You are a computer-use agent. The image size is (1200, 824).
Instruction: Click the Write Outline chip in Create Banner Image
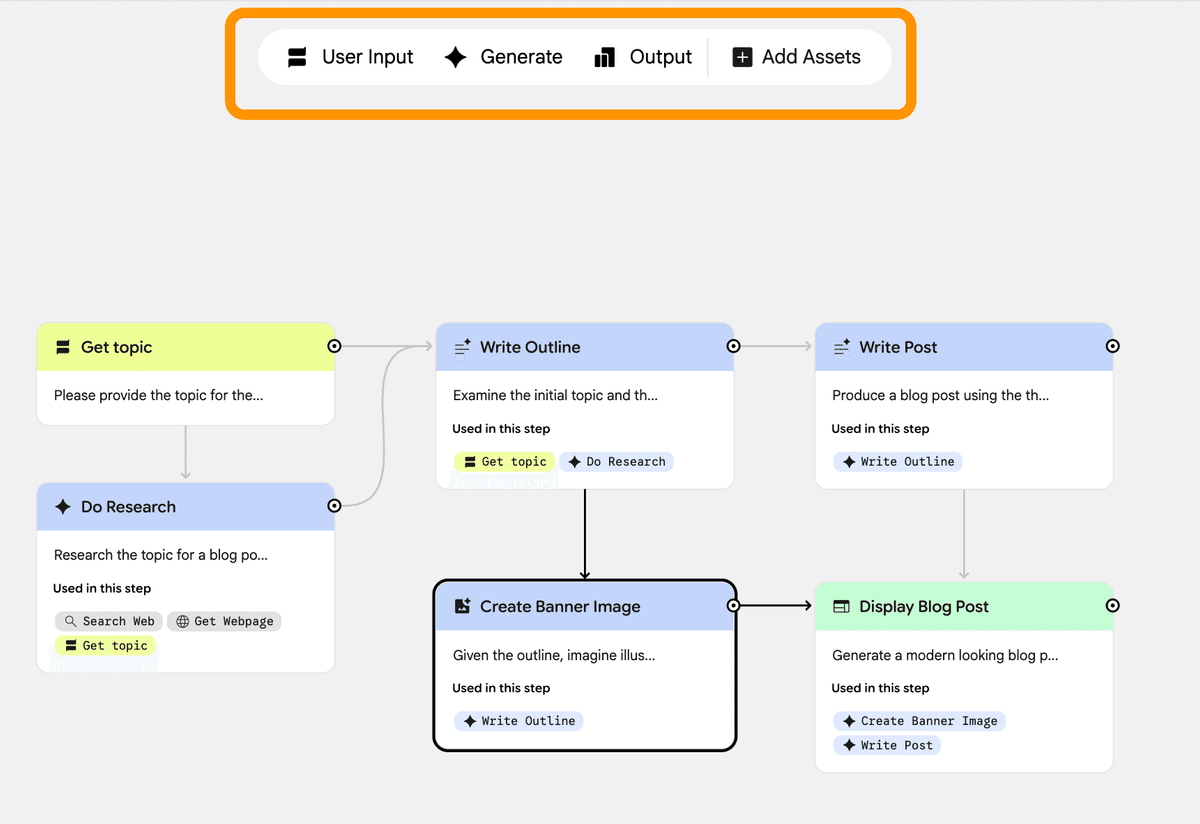pyautogui.click(x=518, y=720)
